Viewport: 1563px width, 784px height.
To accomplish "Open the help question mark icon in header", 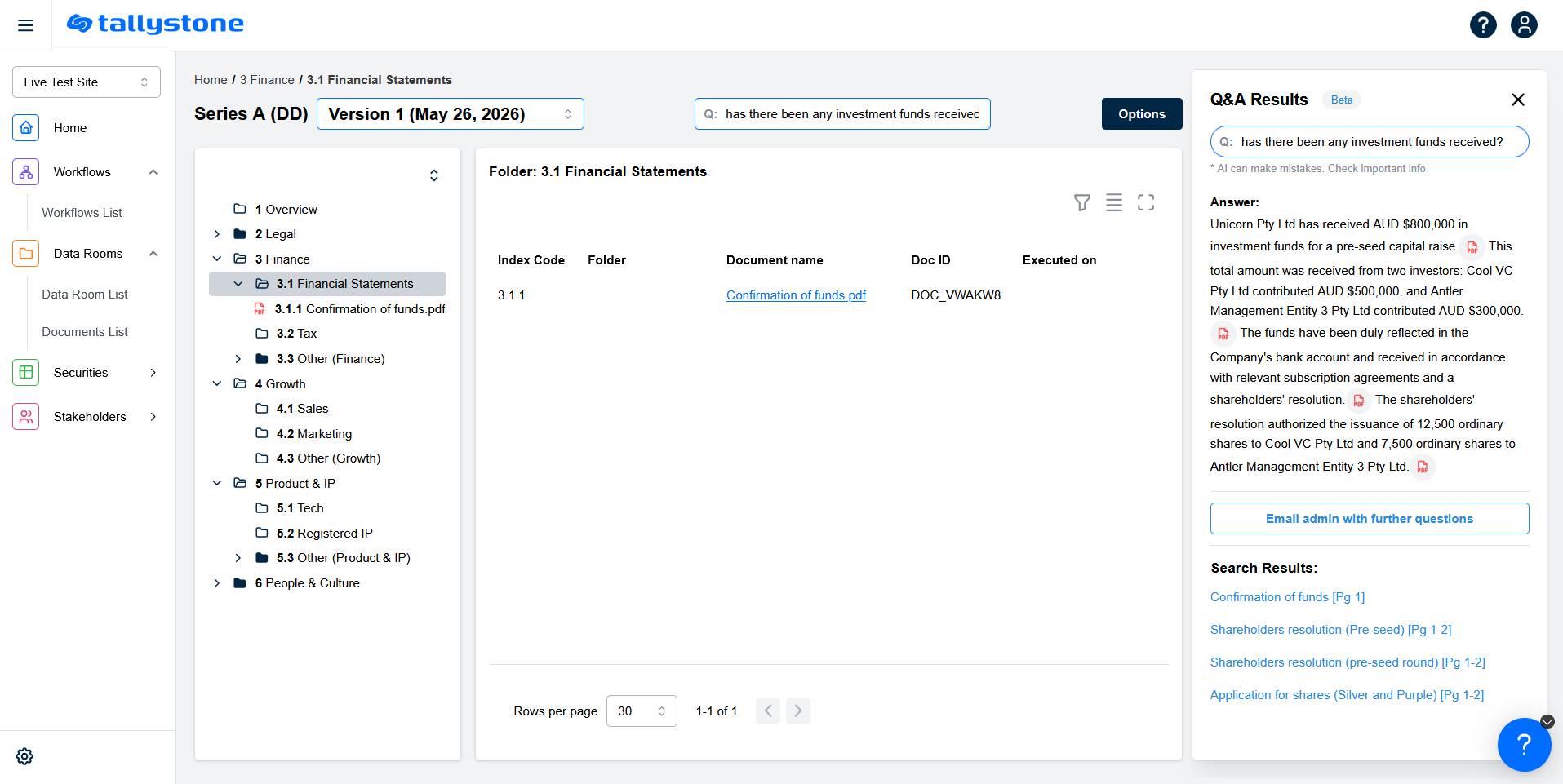I will (x=1483, y=25).
